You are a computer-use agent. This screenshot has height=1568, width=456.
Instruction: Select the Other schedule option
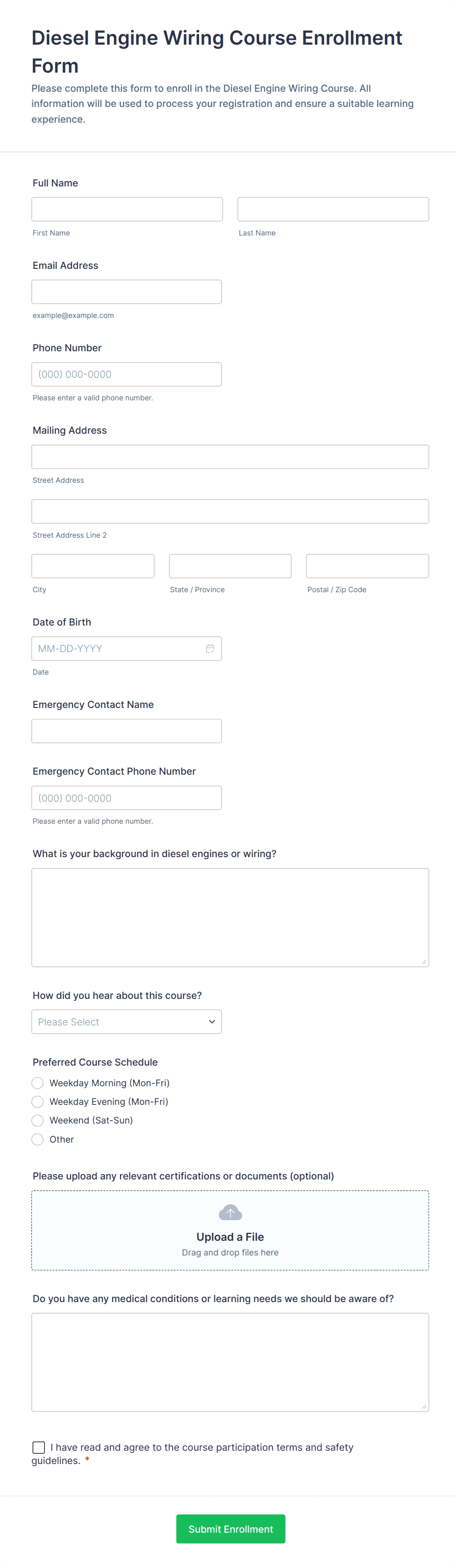37,1139
